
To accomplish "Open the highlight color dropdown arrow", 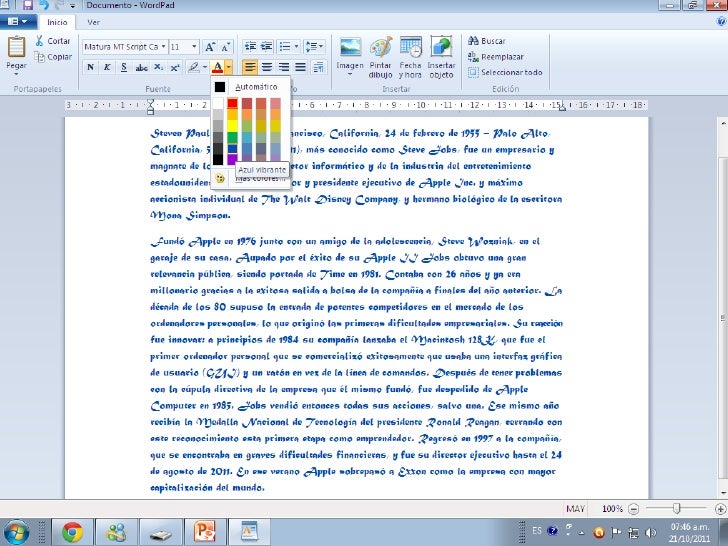I will [204, 68].
